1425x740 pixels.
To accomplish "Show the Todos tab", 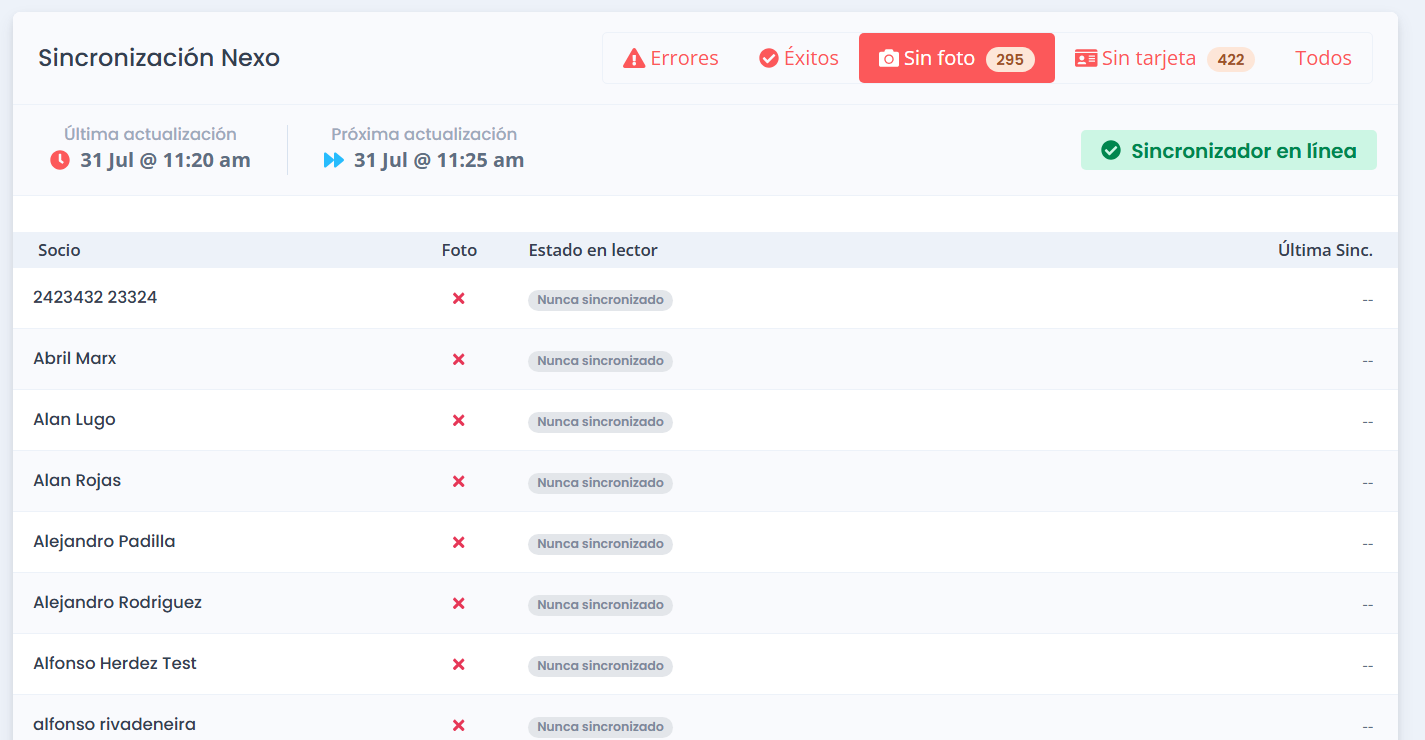I will (x=1323, y=58).
